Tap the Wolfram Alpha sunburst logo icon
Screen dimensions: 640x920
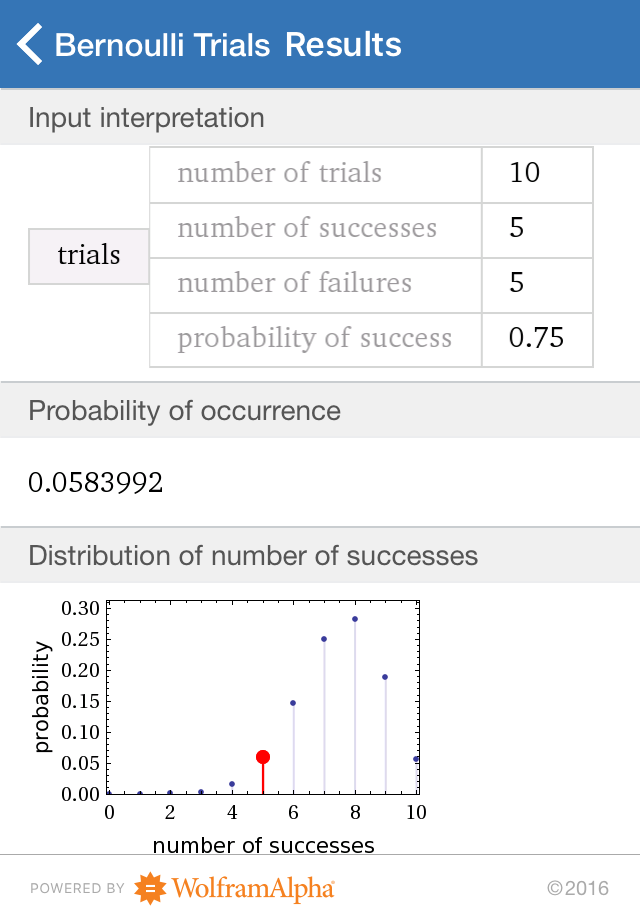[x=150, y=887]
